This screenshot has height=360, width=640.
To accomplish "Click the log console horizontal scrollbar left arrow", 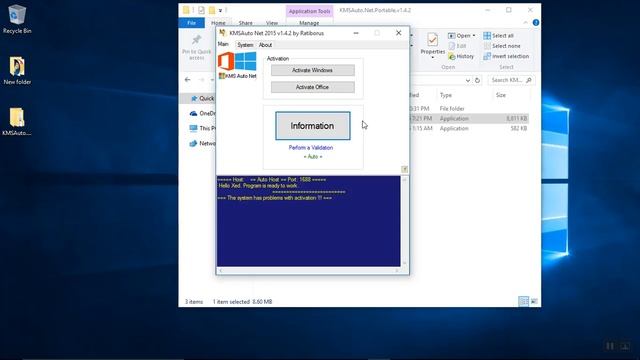I will pyautogui.click(x=221, y=271).
